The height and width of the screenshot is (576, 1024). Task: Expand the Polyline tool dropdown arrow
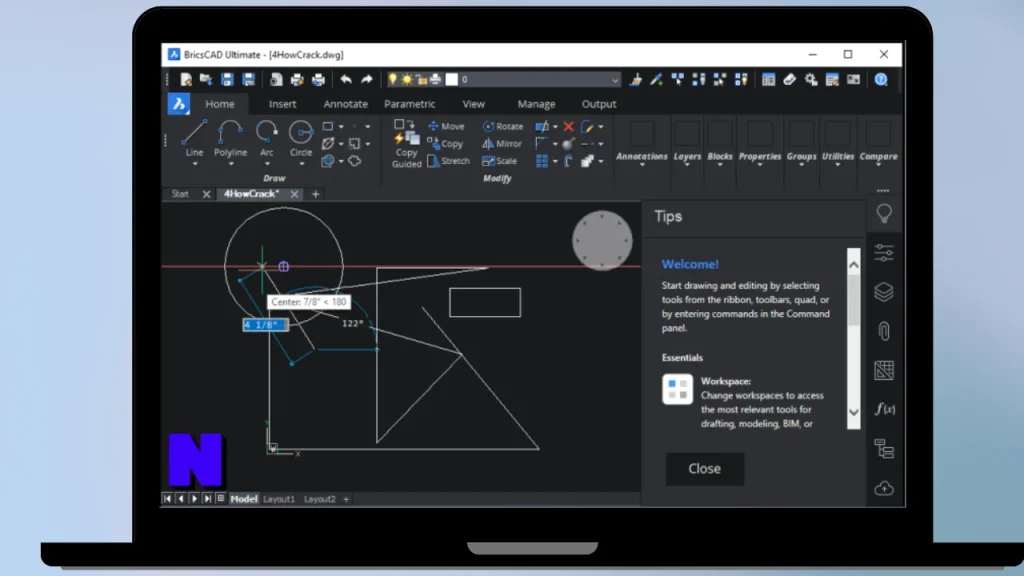(x=231, y=165)
